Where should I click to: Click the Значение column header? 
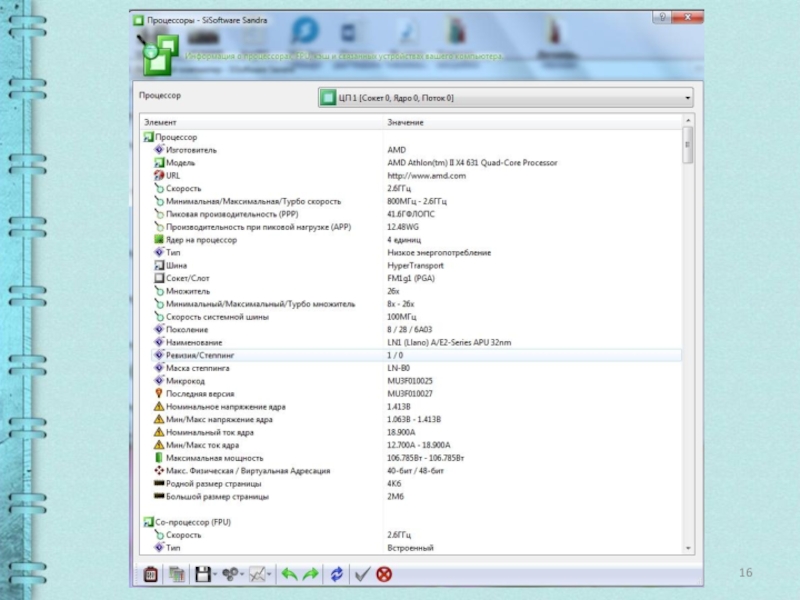point(532,122)
